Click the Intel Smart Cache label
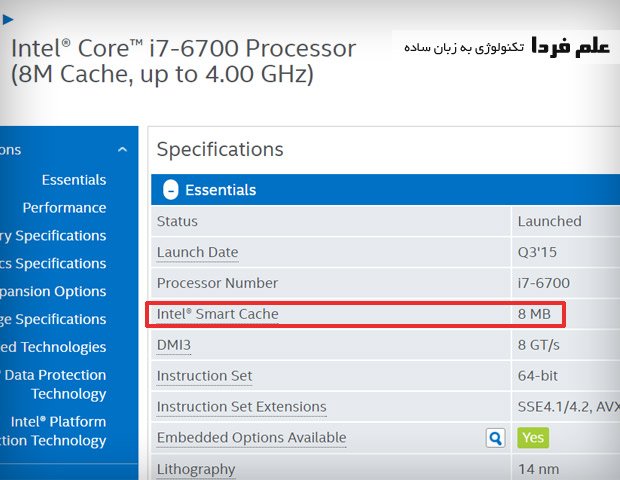 [x=217, y=314]
